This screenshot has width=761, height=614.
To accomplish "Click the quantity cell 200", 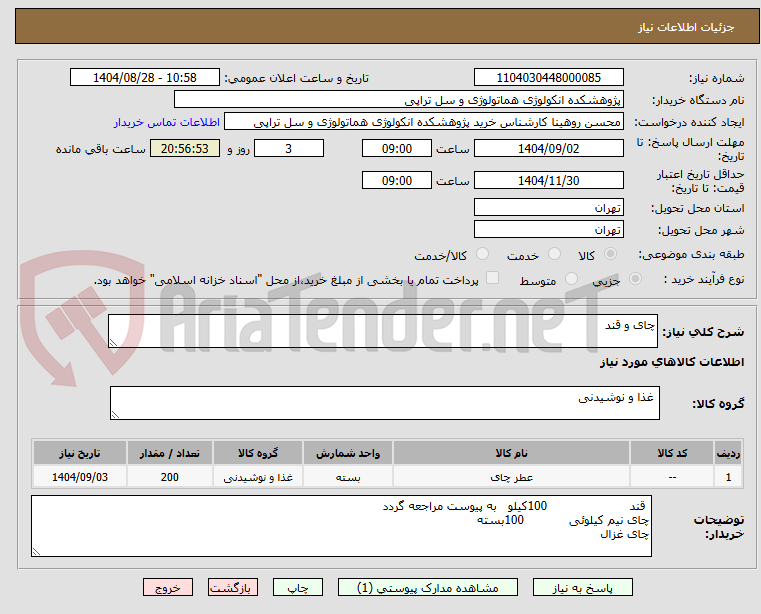I will 170,477.
